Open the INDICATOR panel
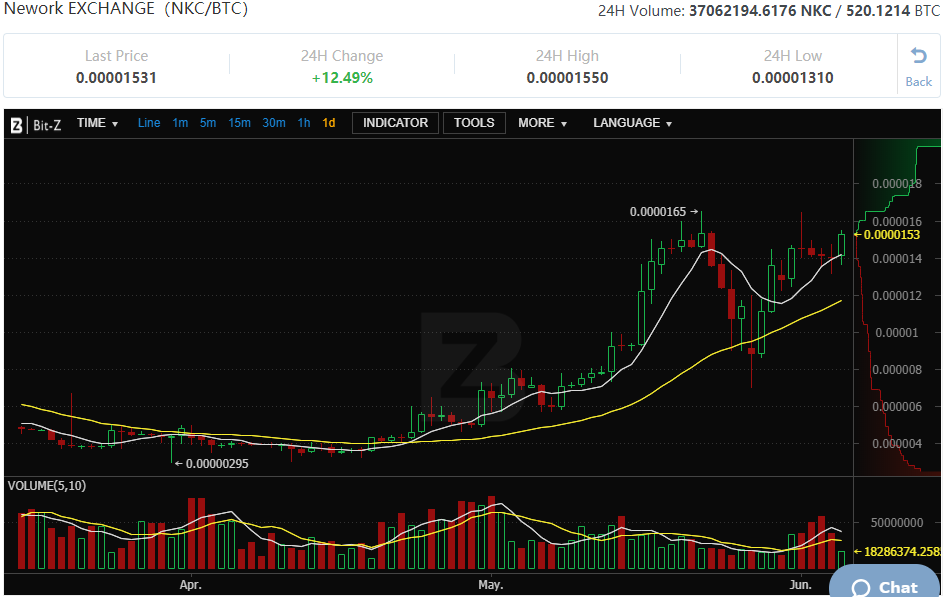Viewport: 943px width, 597px height. 395,123
